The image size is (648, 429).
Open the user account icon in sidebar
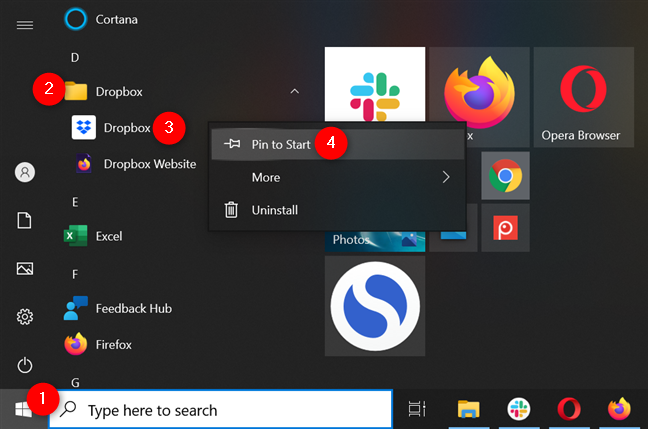click(x=25, y=172)
